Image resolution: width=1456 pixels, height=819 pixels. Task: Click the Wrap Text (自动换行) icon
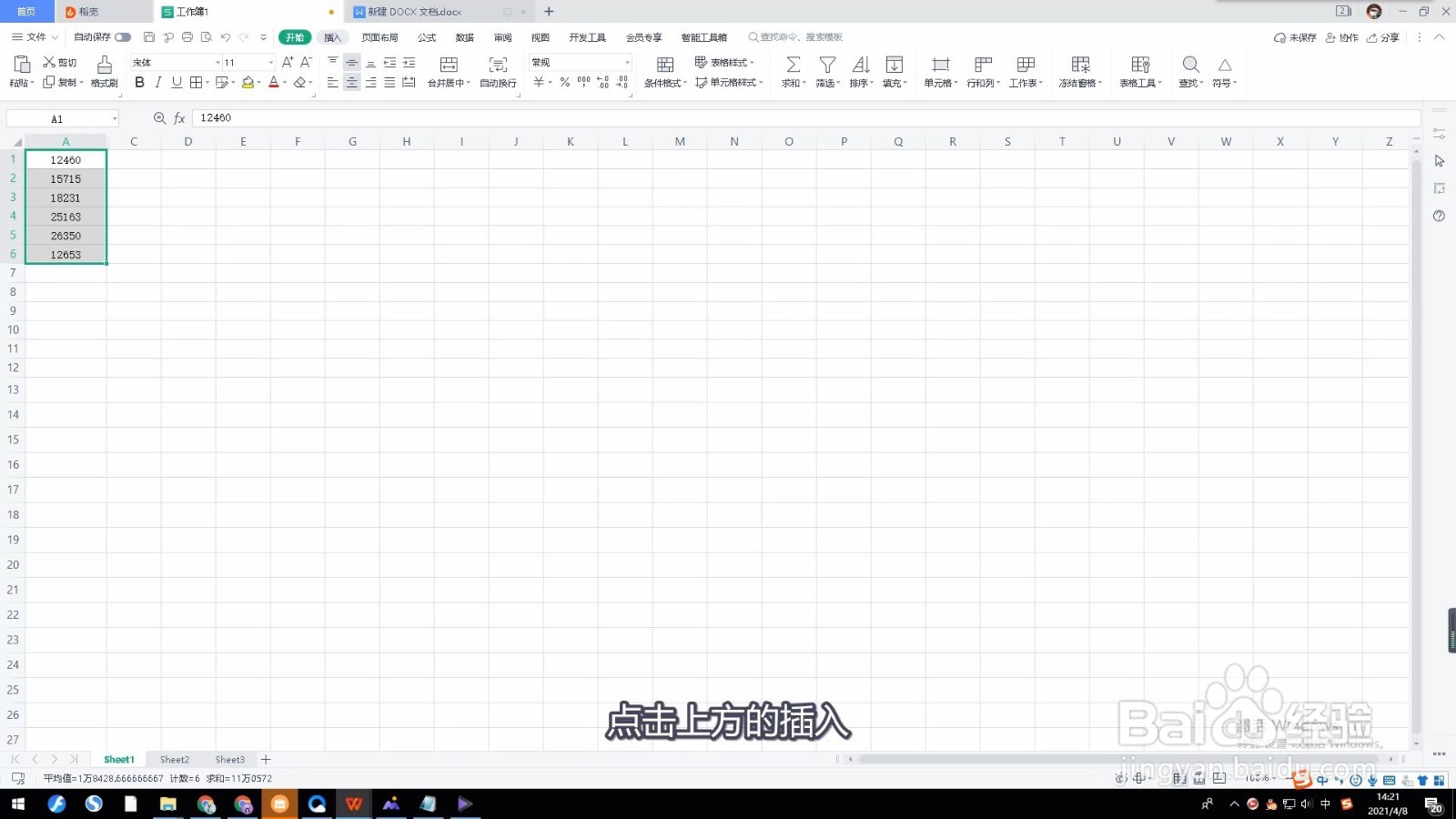[498, 64]
